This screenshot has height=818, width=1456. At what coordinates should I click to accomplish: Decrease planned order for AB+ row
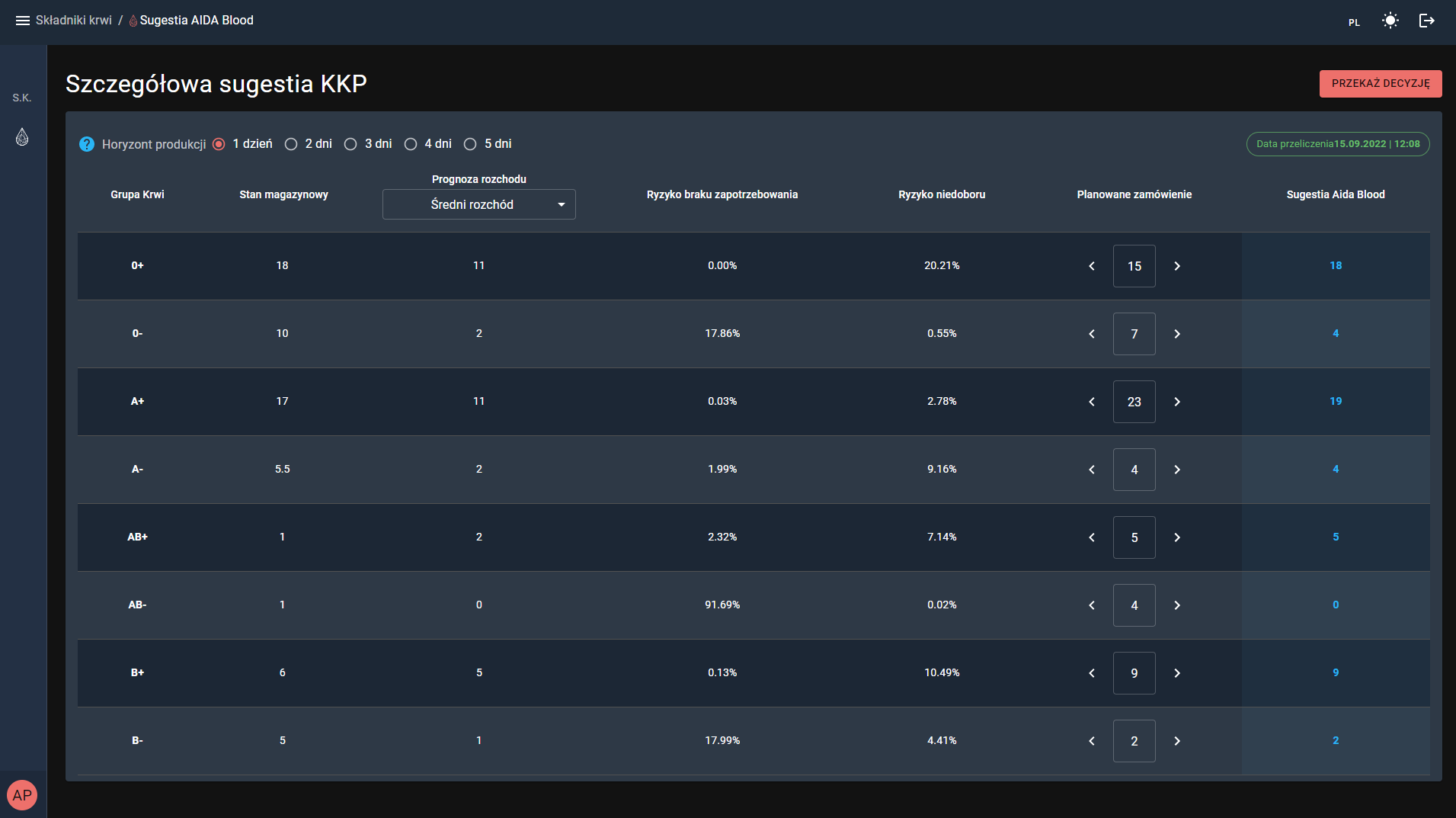[x=1092, y=537]
